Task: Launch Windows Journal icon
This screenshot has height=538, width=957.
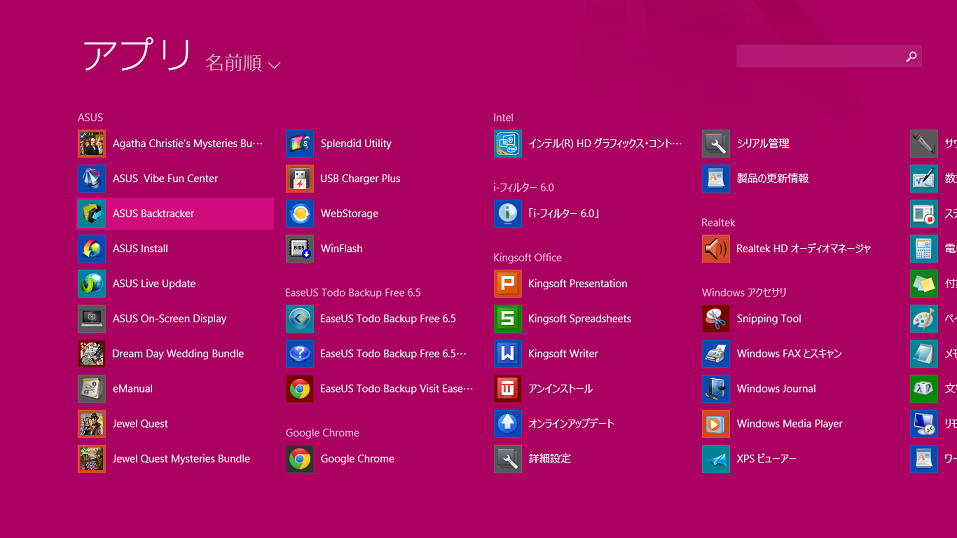Action: point(716,389)
